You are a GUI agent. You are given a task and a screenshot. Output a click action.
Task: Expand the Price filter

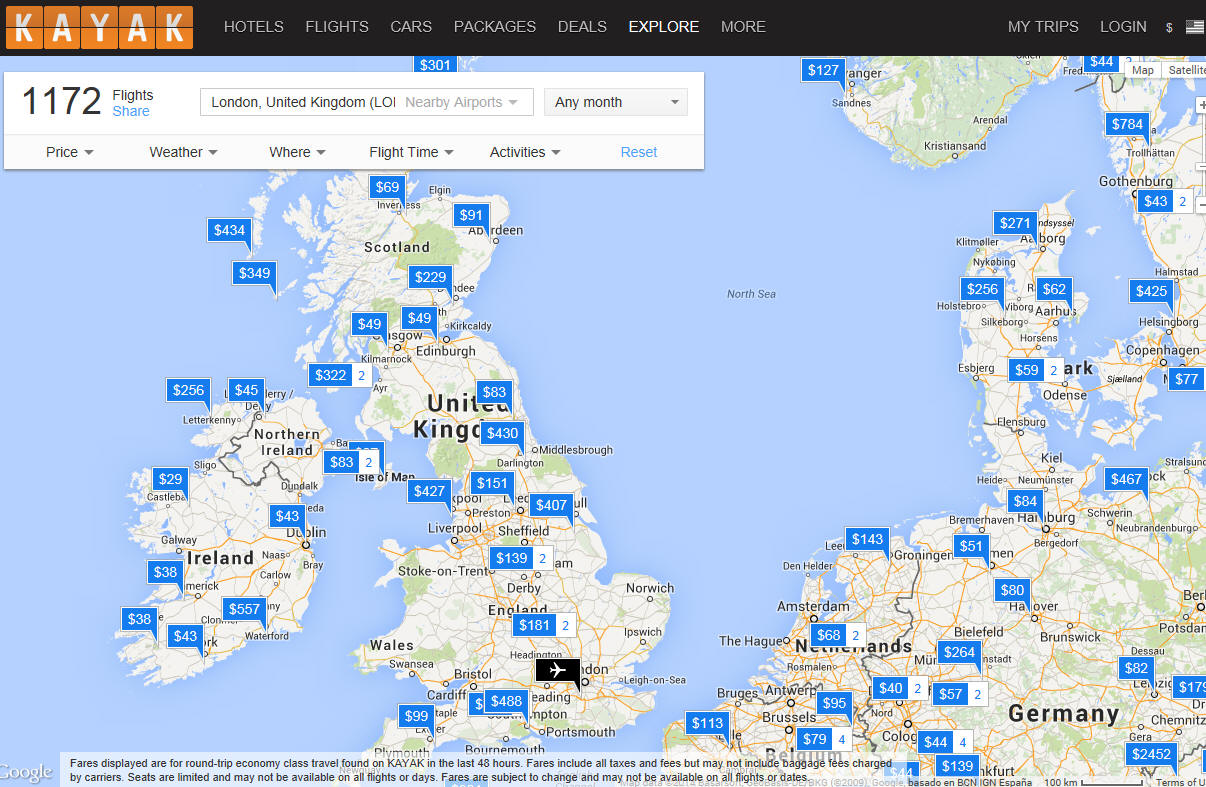pos(70,152)
